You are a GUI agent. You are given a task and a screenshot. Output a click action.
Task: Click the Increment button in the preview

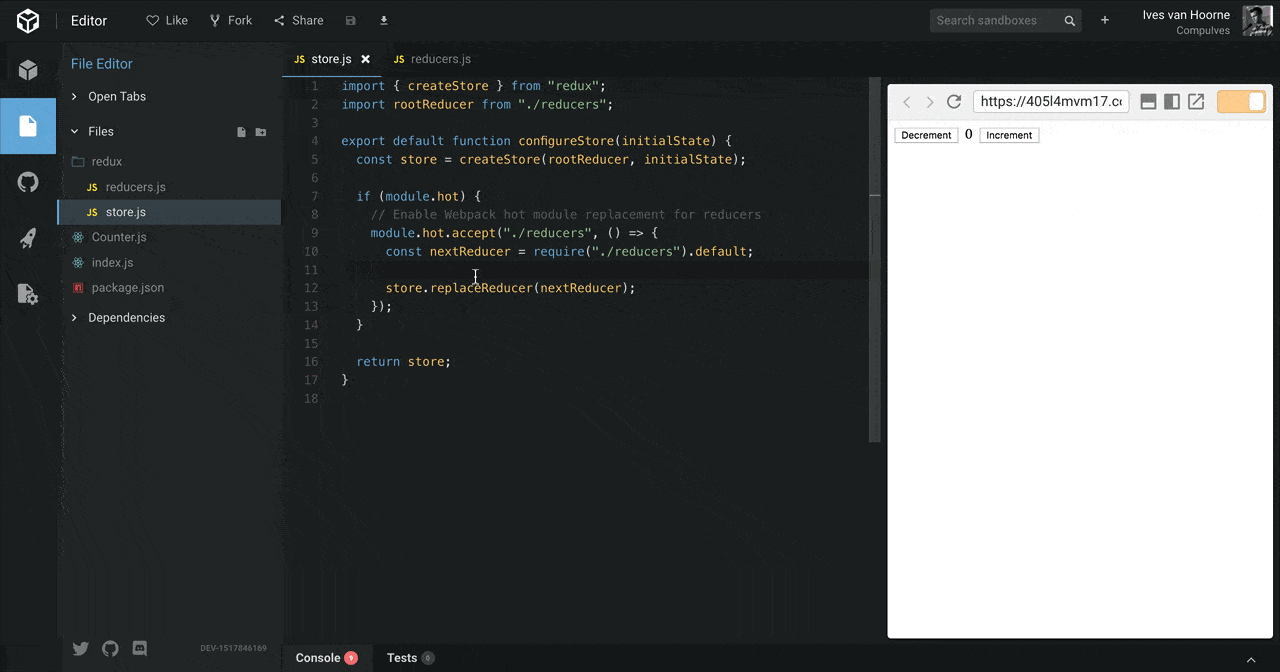click(1009, 134)
